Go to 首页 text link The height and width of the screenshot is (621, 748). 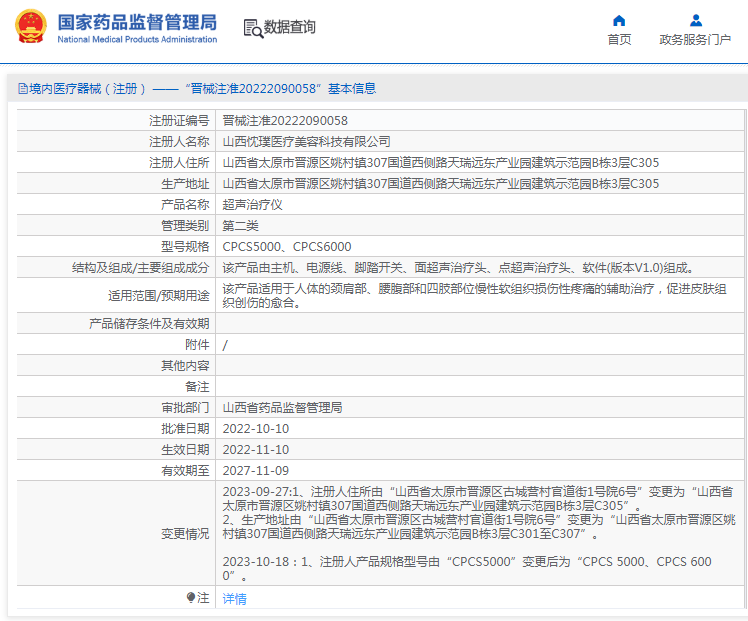[619, 40]
